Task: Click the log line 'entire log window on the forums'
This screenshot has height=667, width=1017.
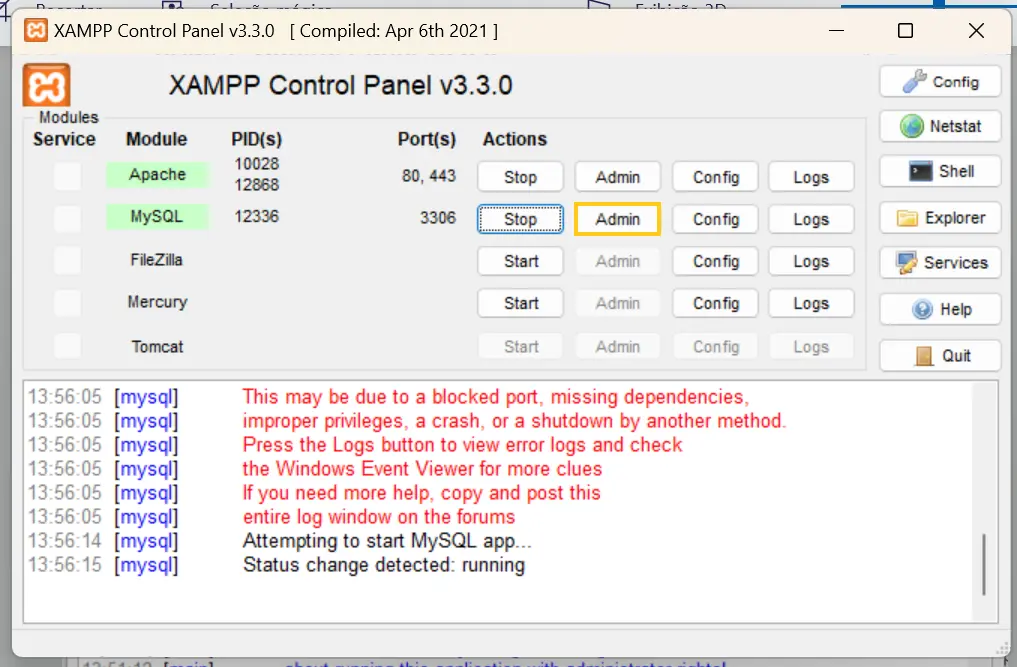Action: click(x=379, y=517)
